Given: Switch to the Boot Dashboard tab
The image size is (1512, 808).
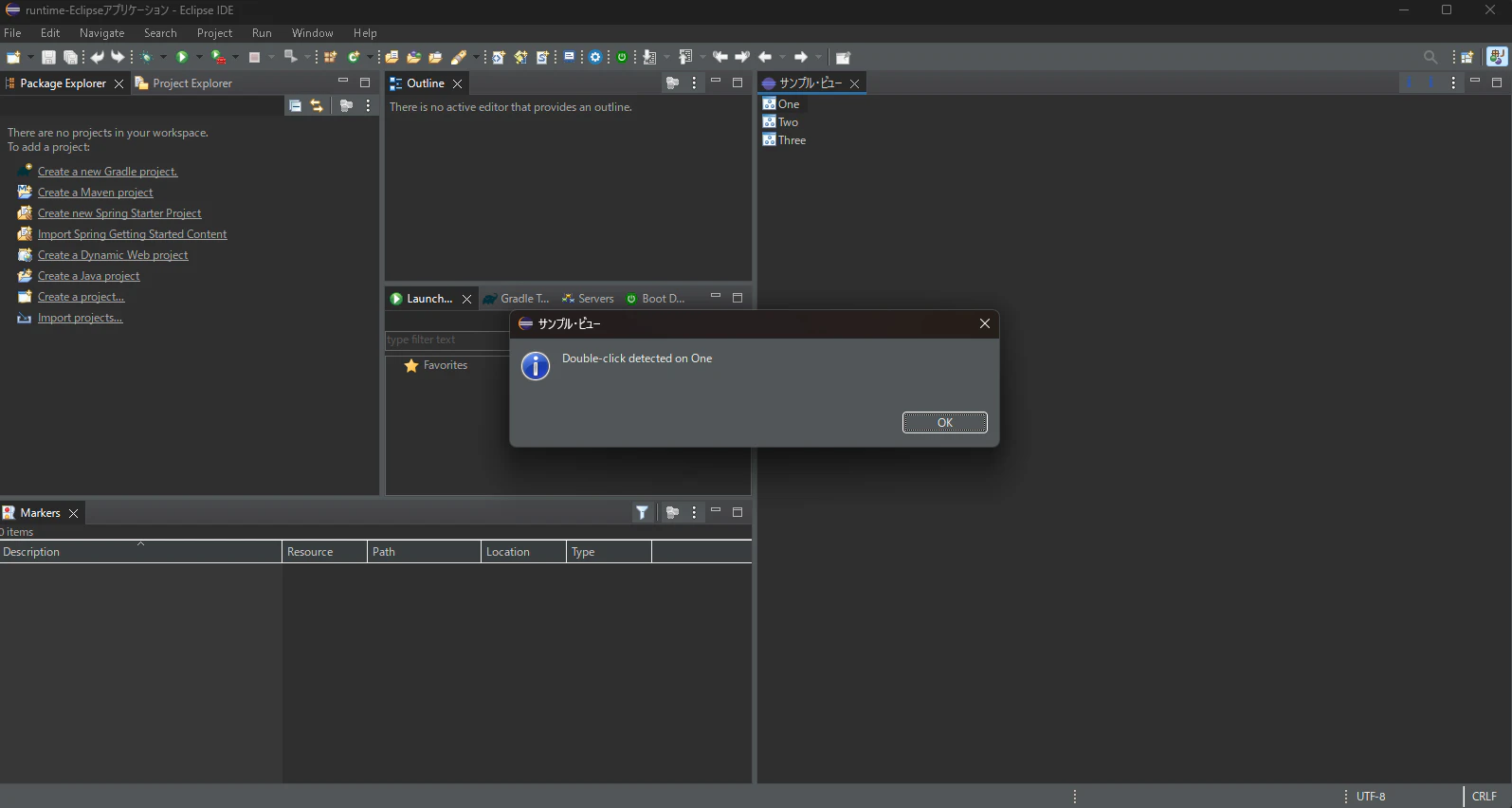Looking at the screenshot, I should coord(655,299).
